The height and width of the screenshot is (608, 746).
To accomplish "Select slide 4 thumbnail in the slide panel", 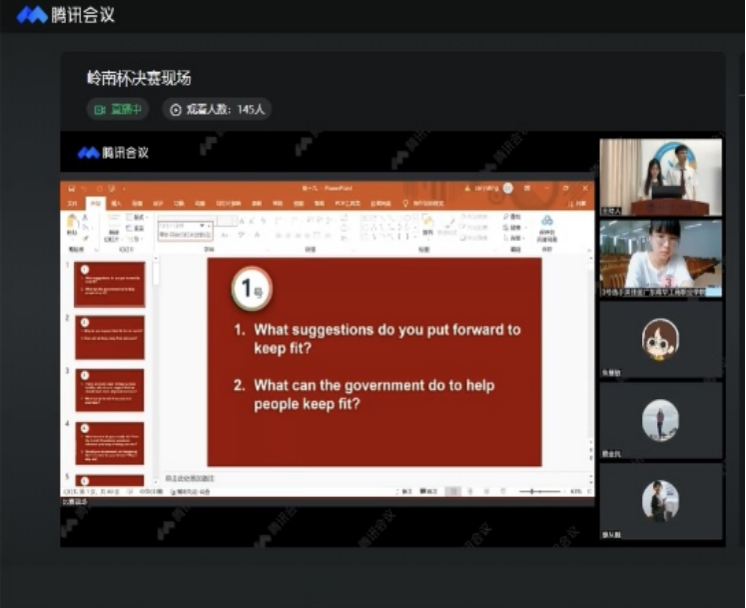I will tap(110, 443).
